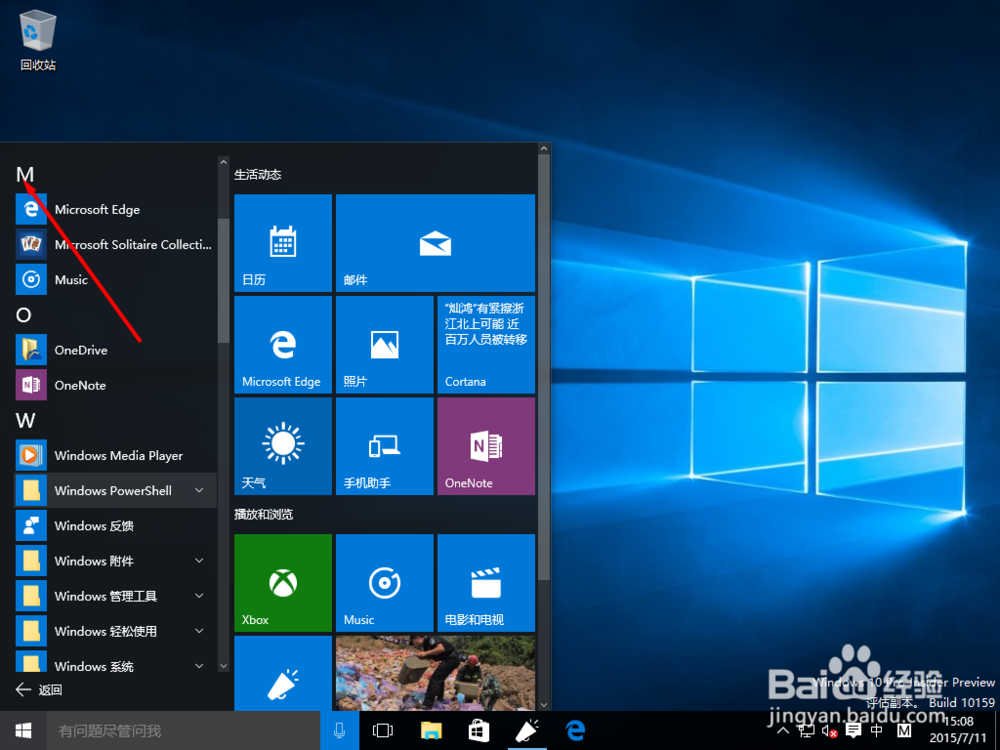Image resolution: width=1000 pixels, height=750 pixels.
Task: Open the Music tile under 播放和浏览
Action: [x=385, y=583]
